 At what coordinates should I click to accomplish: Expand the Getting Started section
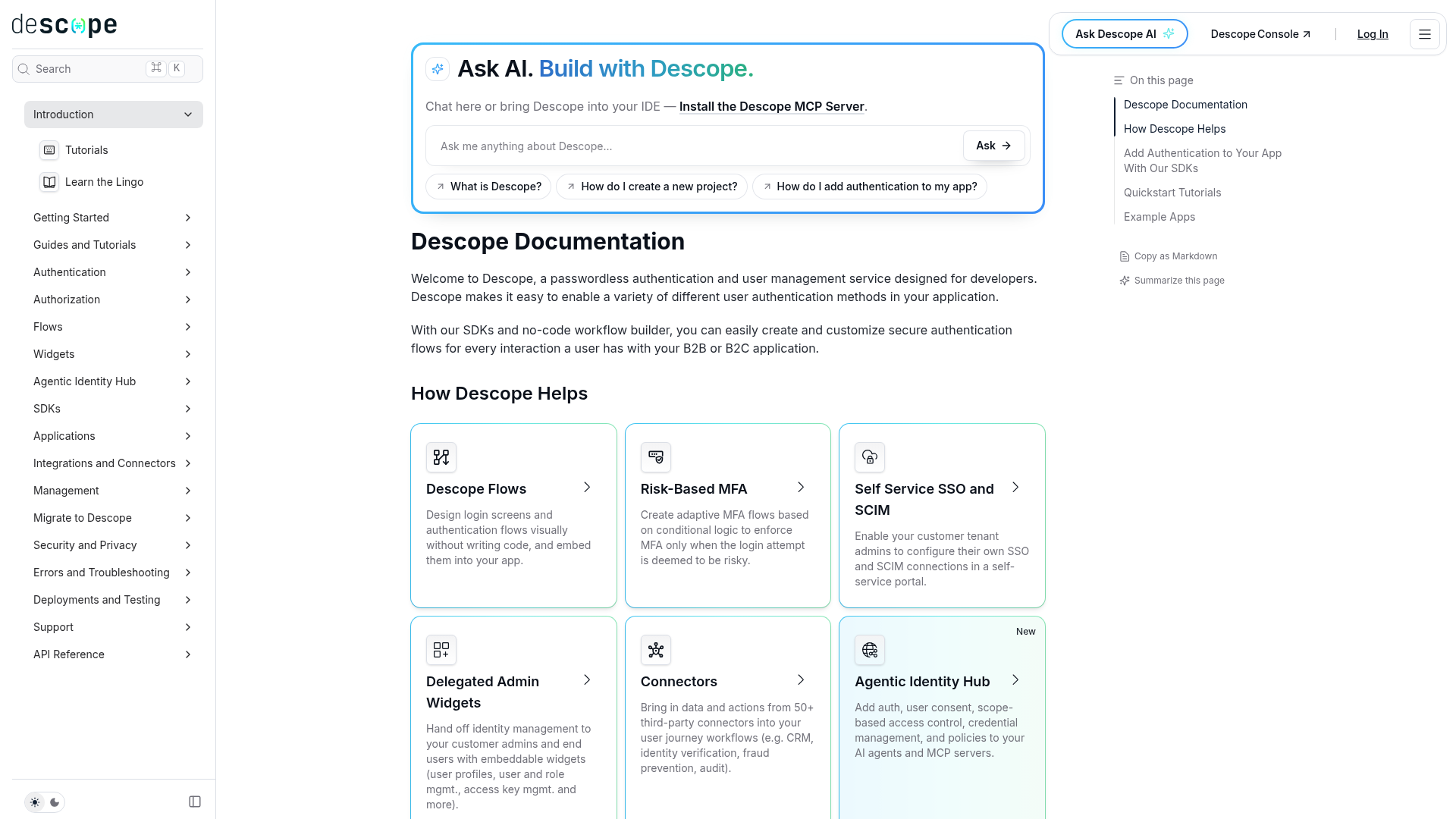tap(114, 218)
